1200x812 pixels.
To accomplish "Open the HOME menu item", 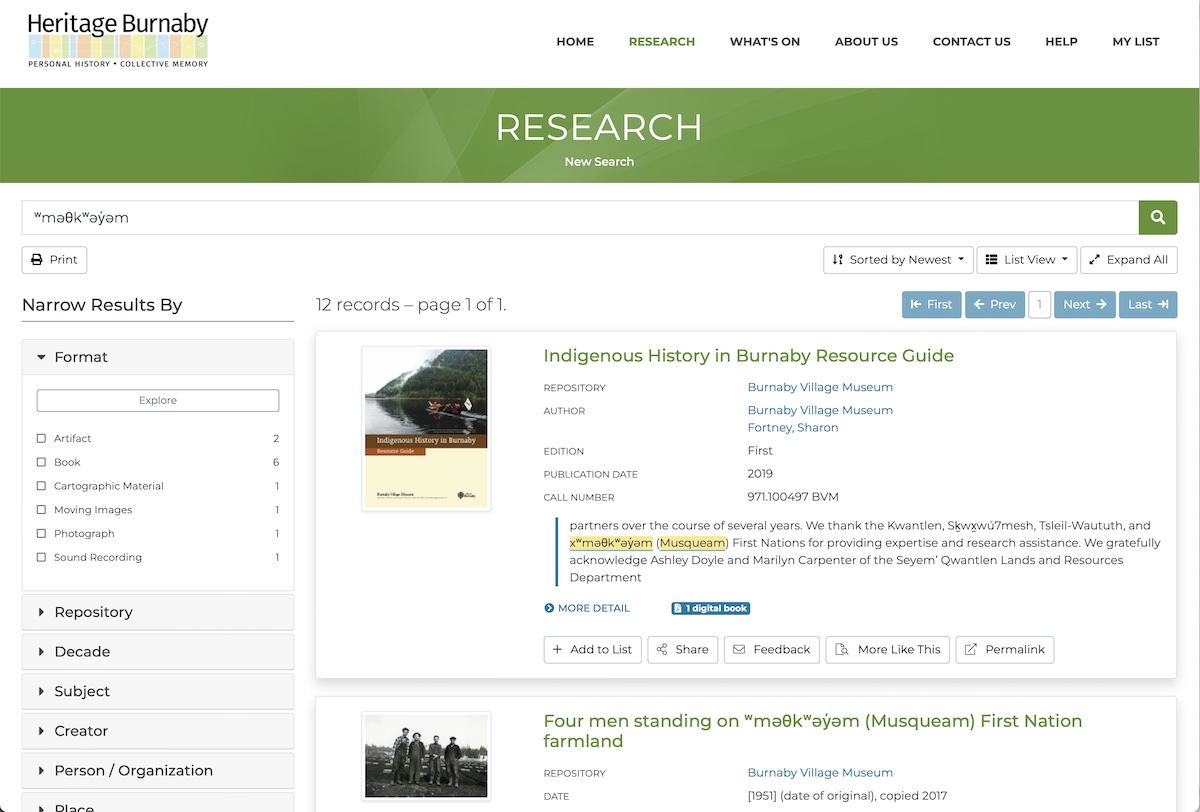I will click(x=575, y=42).
